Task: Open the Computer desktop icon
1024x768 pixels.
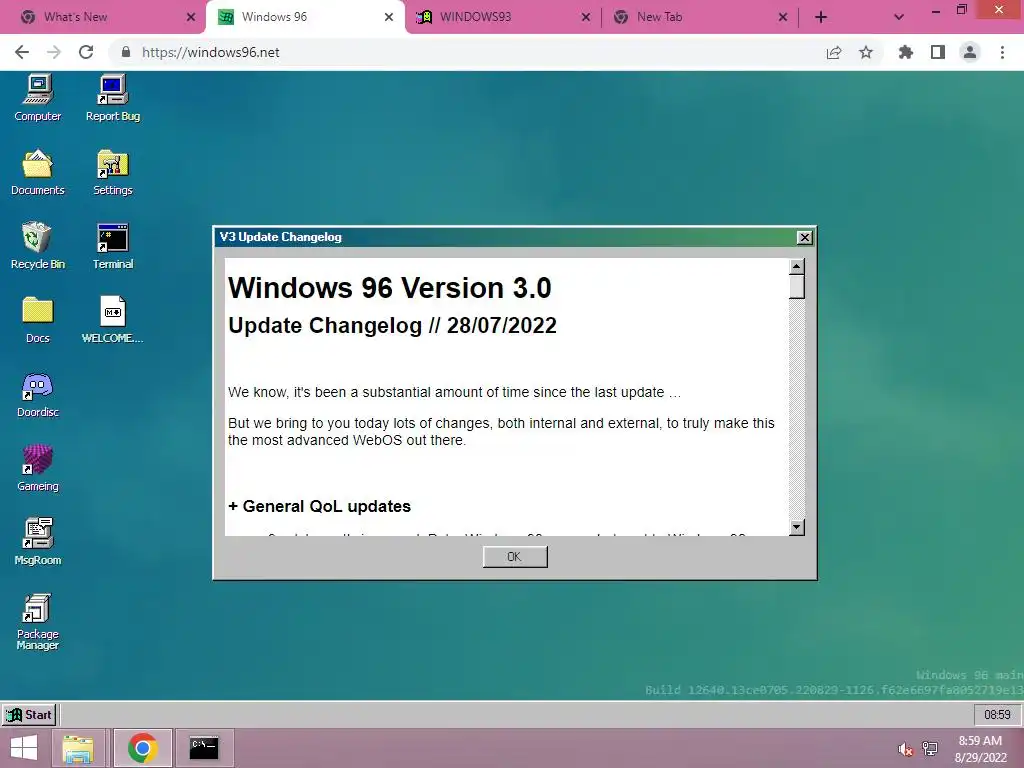Action: [37, 98]
